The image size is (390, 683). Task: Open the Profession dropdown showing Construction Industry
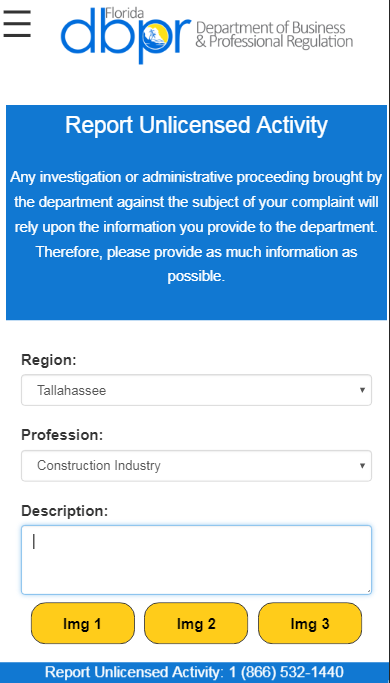coord(196,466)
